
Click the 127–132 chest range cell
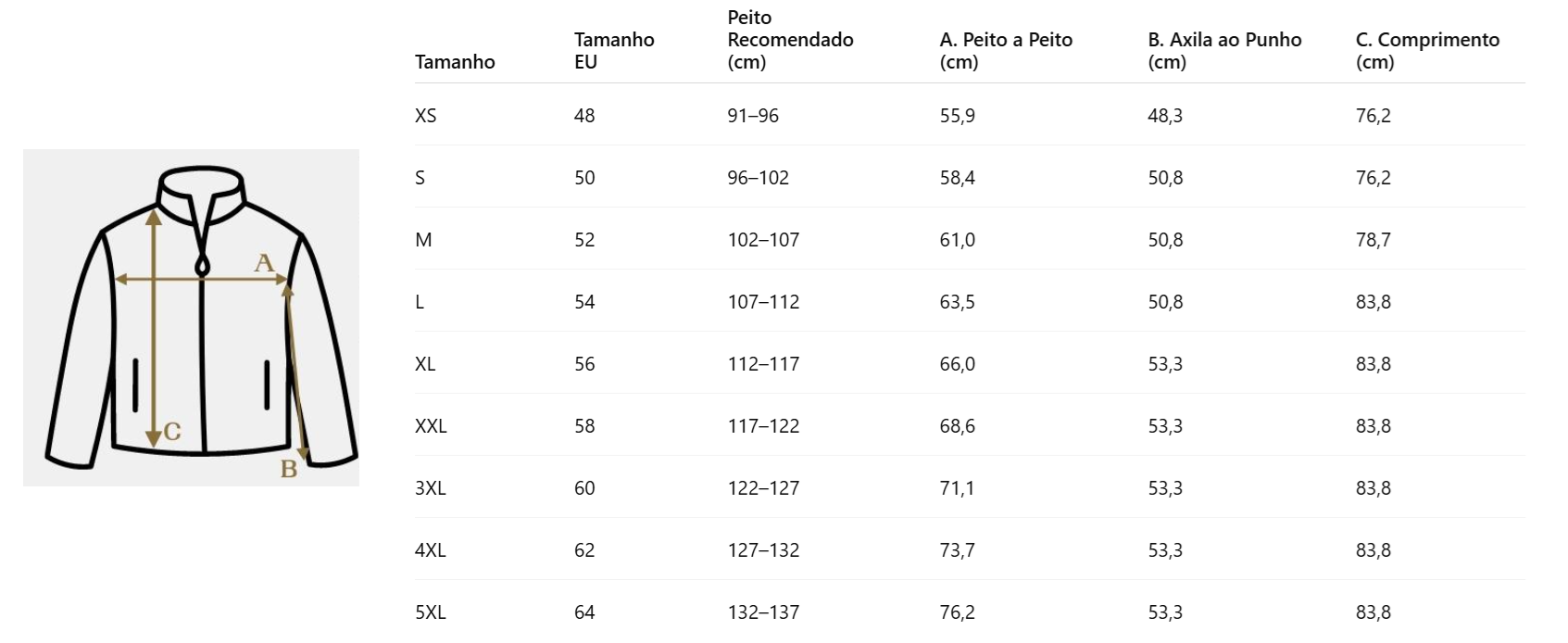point(763,550)
